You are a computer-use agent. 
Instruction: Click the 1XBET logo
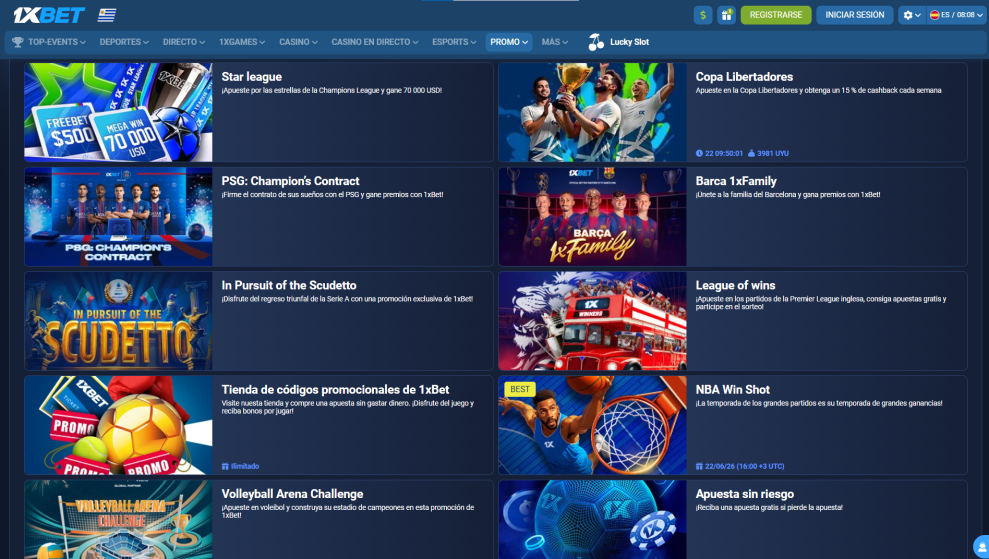point(47,15)
